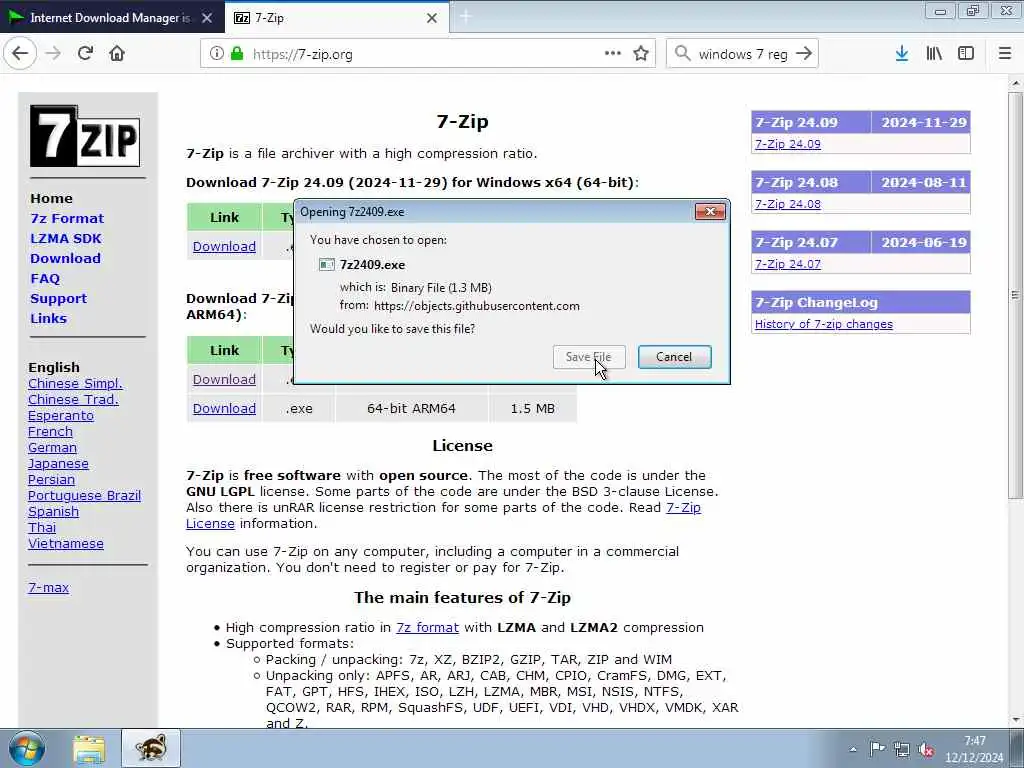This screenshot has height=768, width=1024.
Task: Switch language to Japanese
Action: [x=58, y=464]
